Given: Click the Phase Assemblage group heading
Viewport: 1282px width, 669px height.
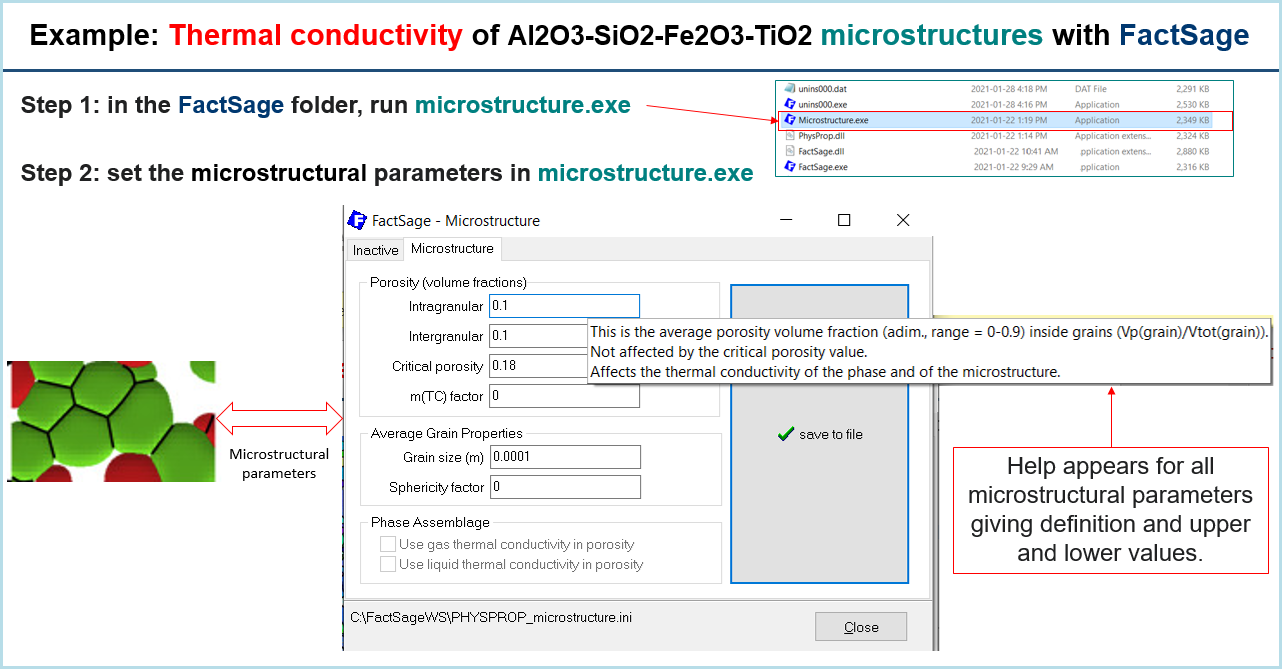Looking at the screenshot, I should tap(431, 522).
